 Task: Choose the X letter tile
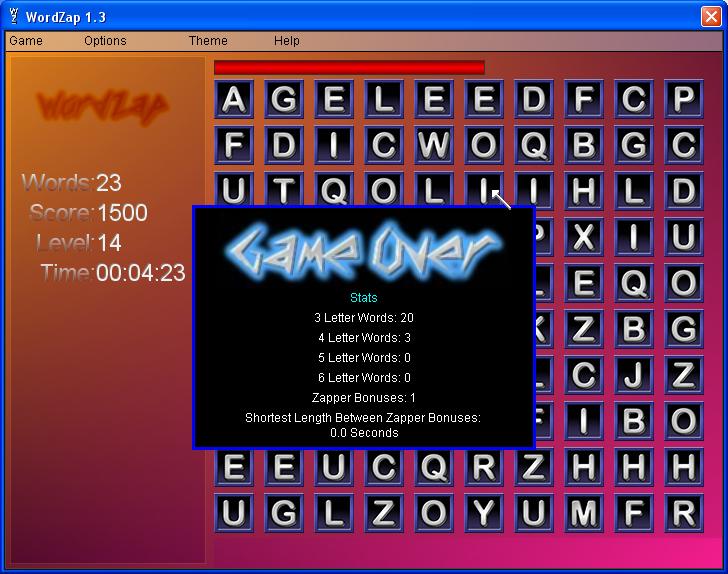click(584, 237)
